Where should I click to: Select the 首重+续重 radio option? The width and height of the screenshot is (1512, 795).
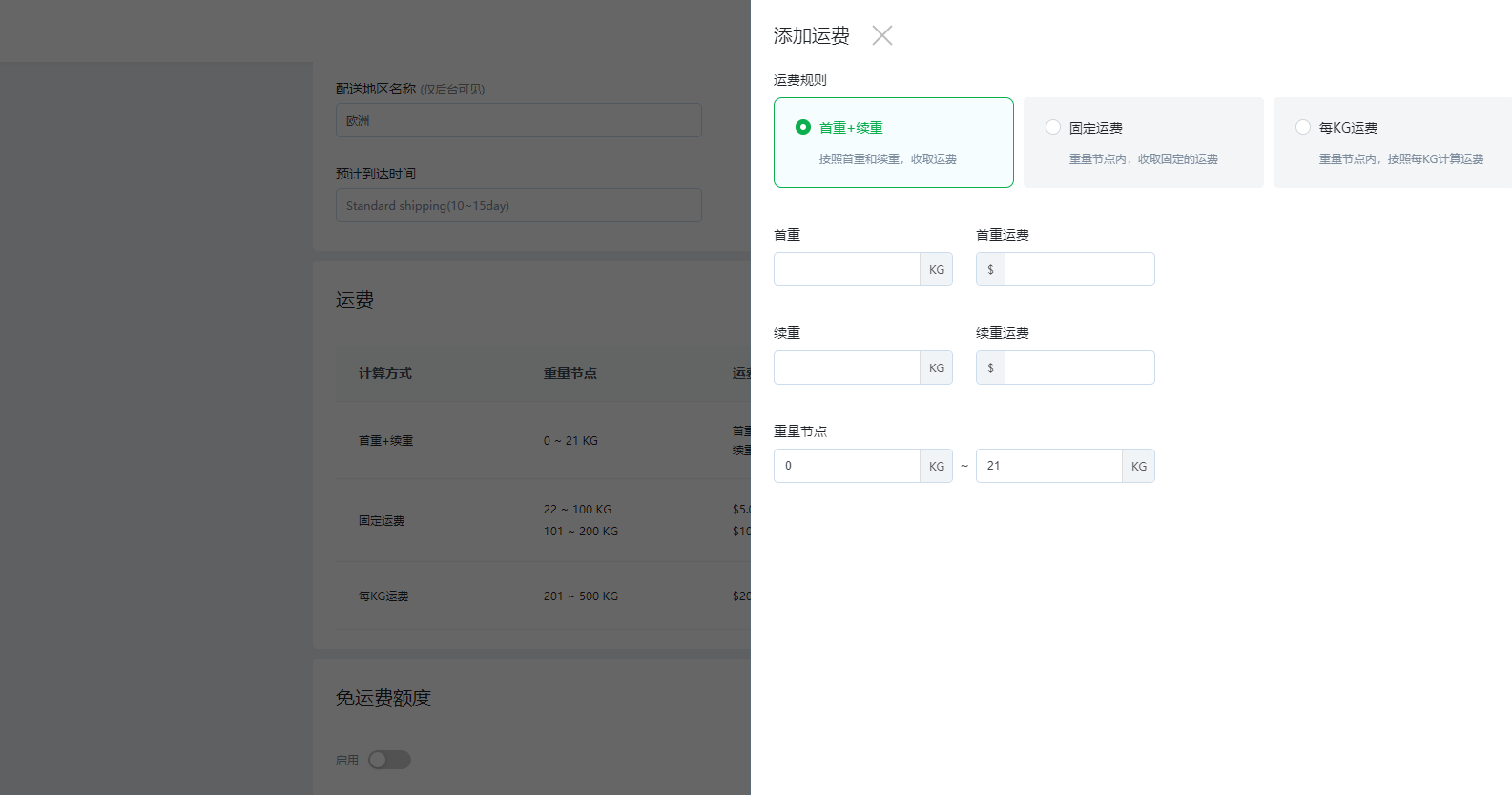[x=803, y=127]
